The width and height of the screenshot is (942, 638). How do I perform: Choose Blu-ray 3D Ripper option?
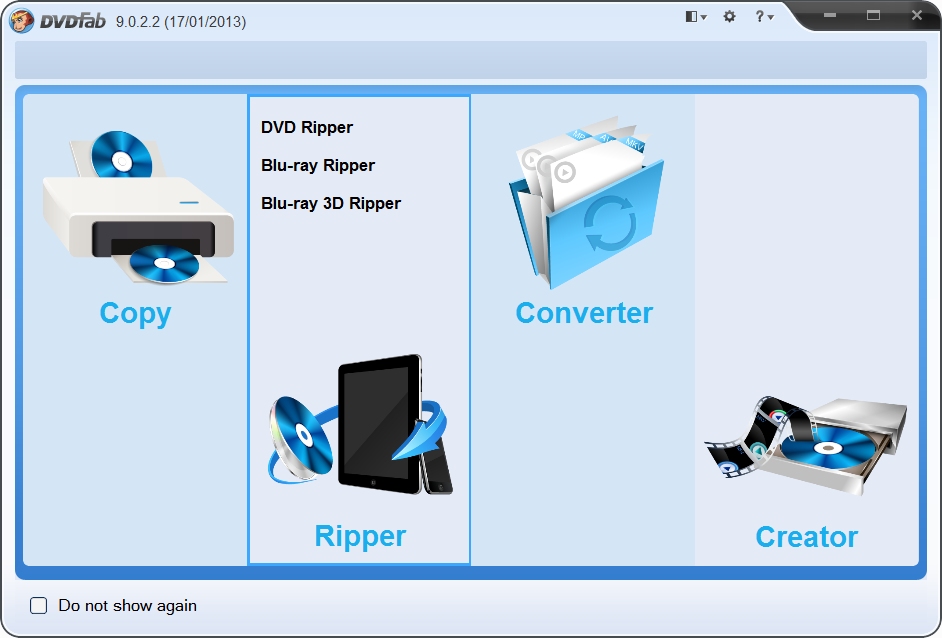[x=331, y=203]
